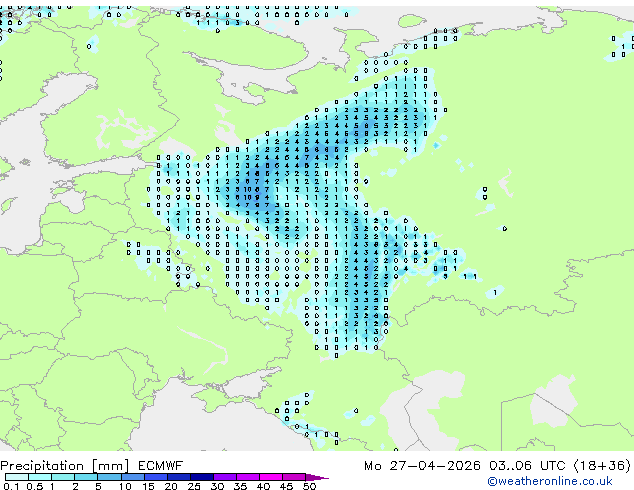This screenshot has width=634, height=490.
Task: Click the legend swatch for 2 to 5 mm
Action: 86,477
